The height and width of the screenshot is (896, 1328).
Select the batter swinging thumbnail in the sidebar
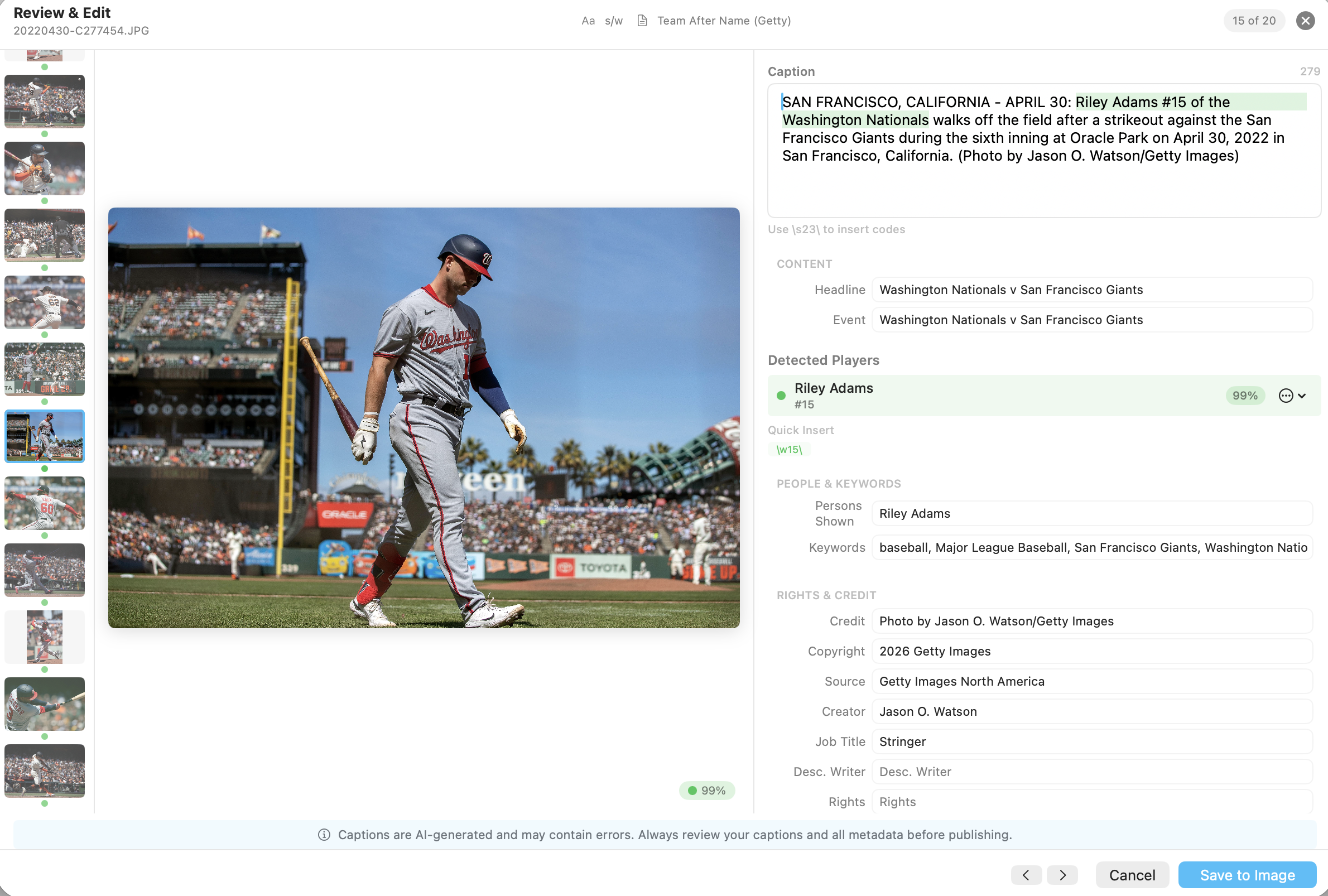[45, 704]
